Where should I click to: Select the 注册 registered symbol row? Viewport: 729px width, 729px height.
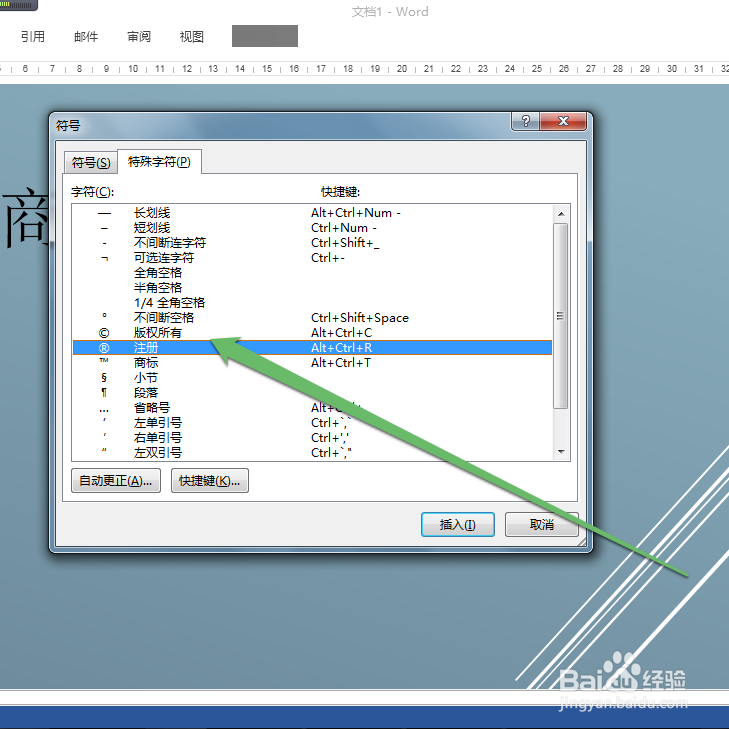[312, 348]
